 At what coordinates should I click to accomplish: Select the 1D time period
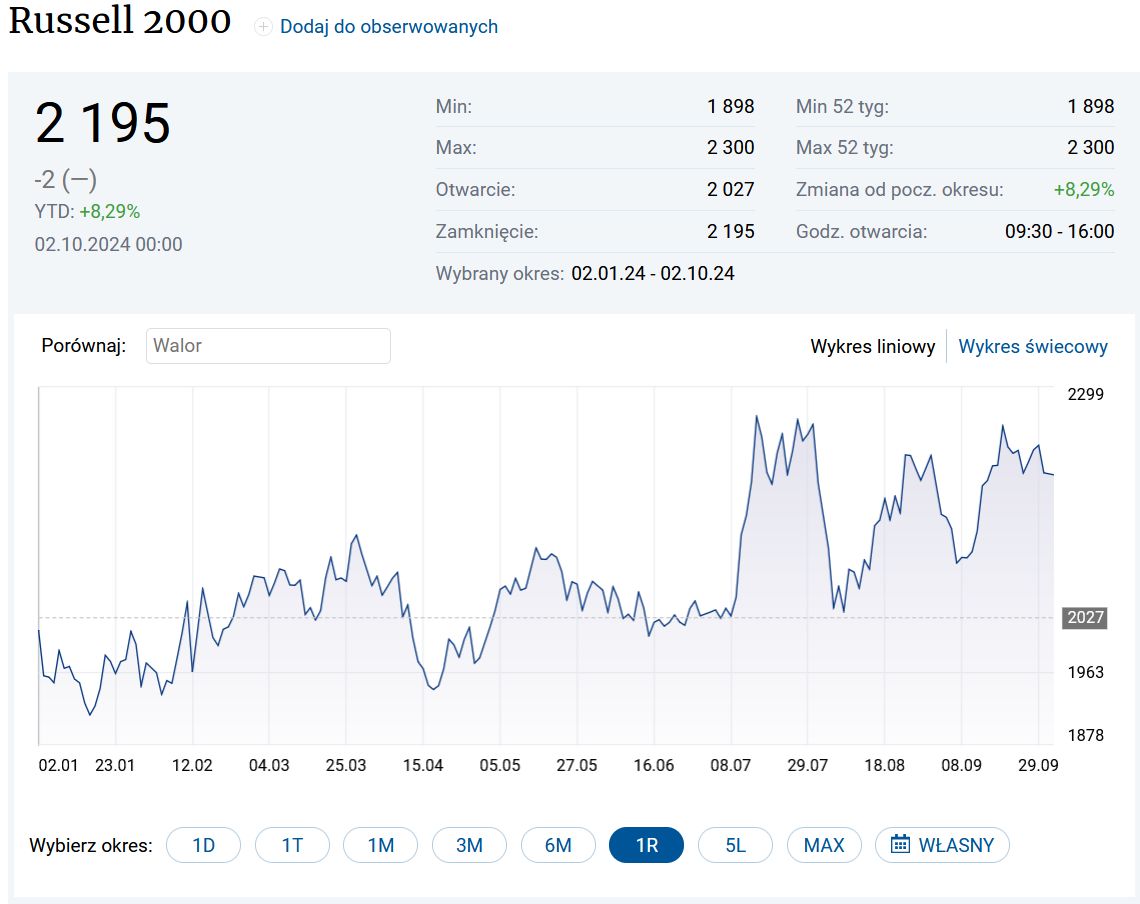click(203, 845)
